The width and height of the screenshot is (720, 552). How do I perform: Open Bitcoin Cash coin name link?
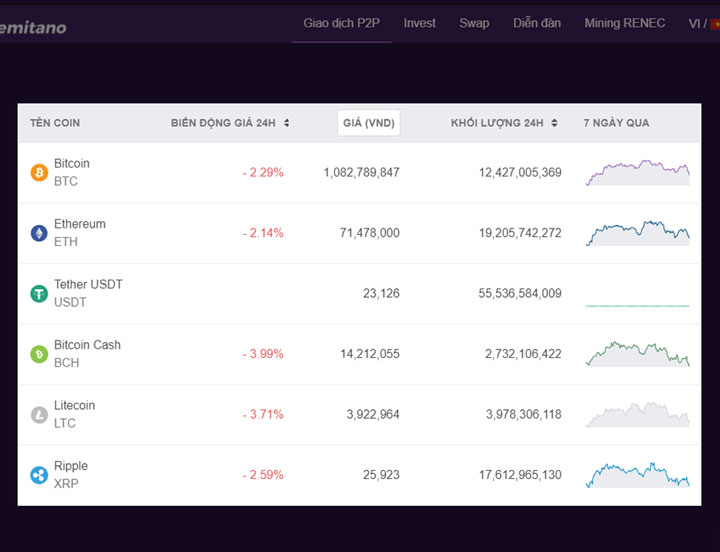87,345
